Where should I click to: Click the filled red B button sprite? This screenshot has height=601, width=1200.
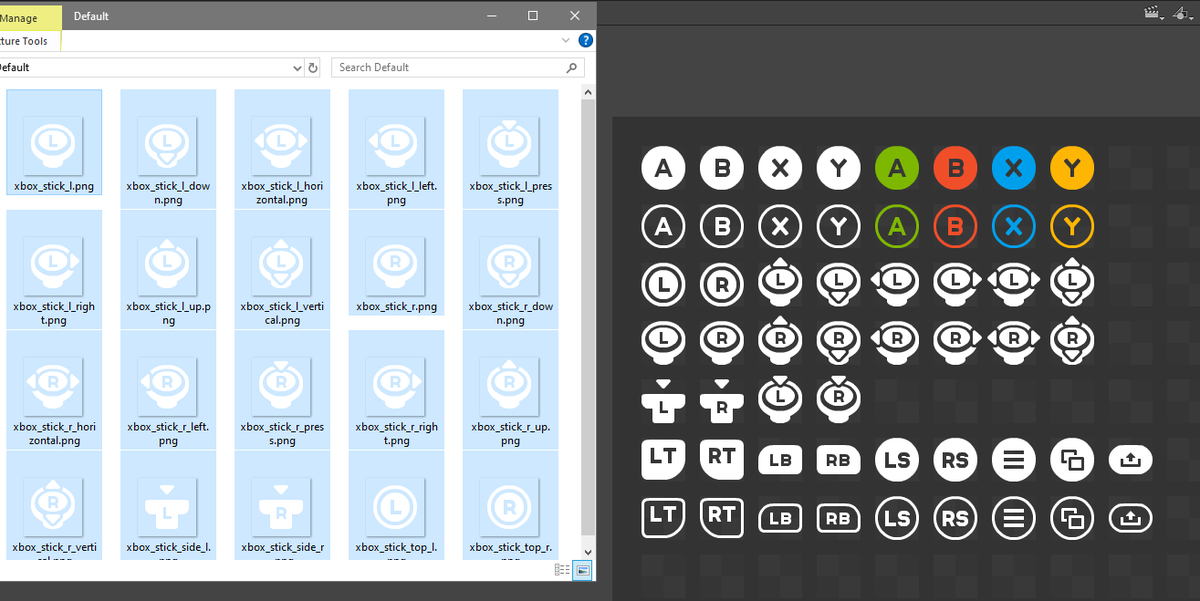click(x=955, y=168)
